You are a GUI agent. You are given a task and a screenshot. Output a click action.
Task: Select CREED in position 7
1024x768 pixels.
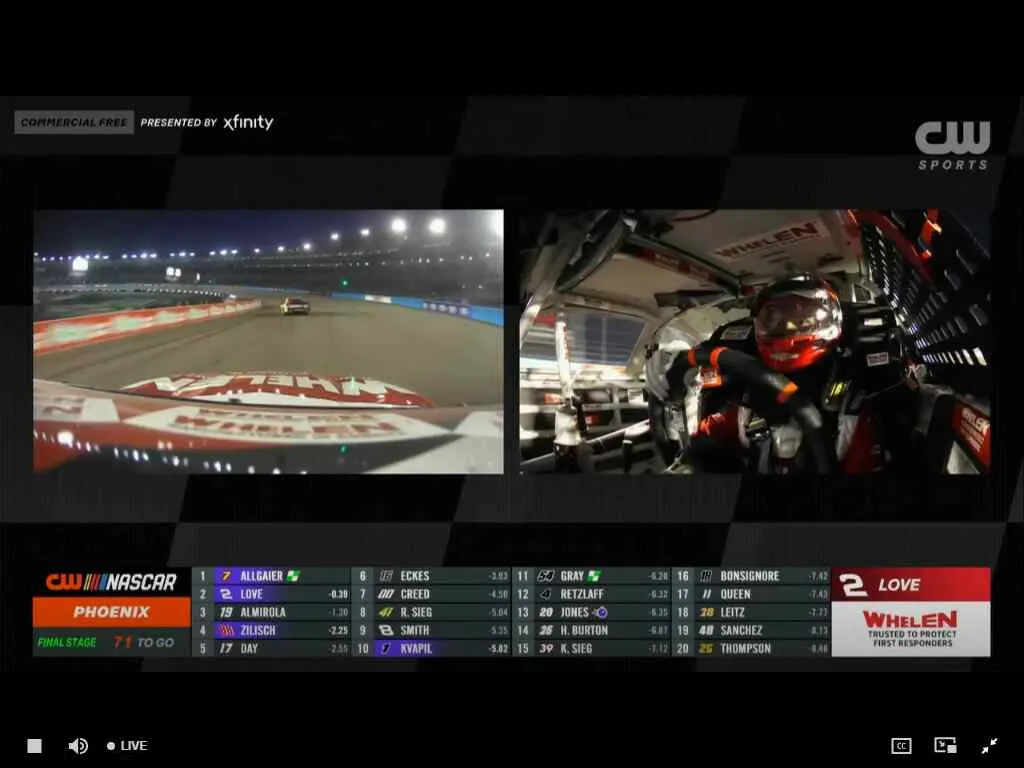[x=431, y=594]
